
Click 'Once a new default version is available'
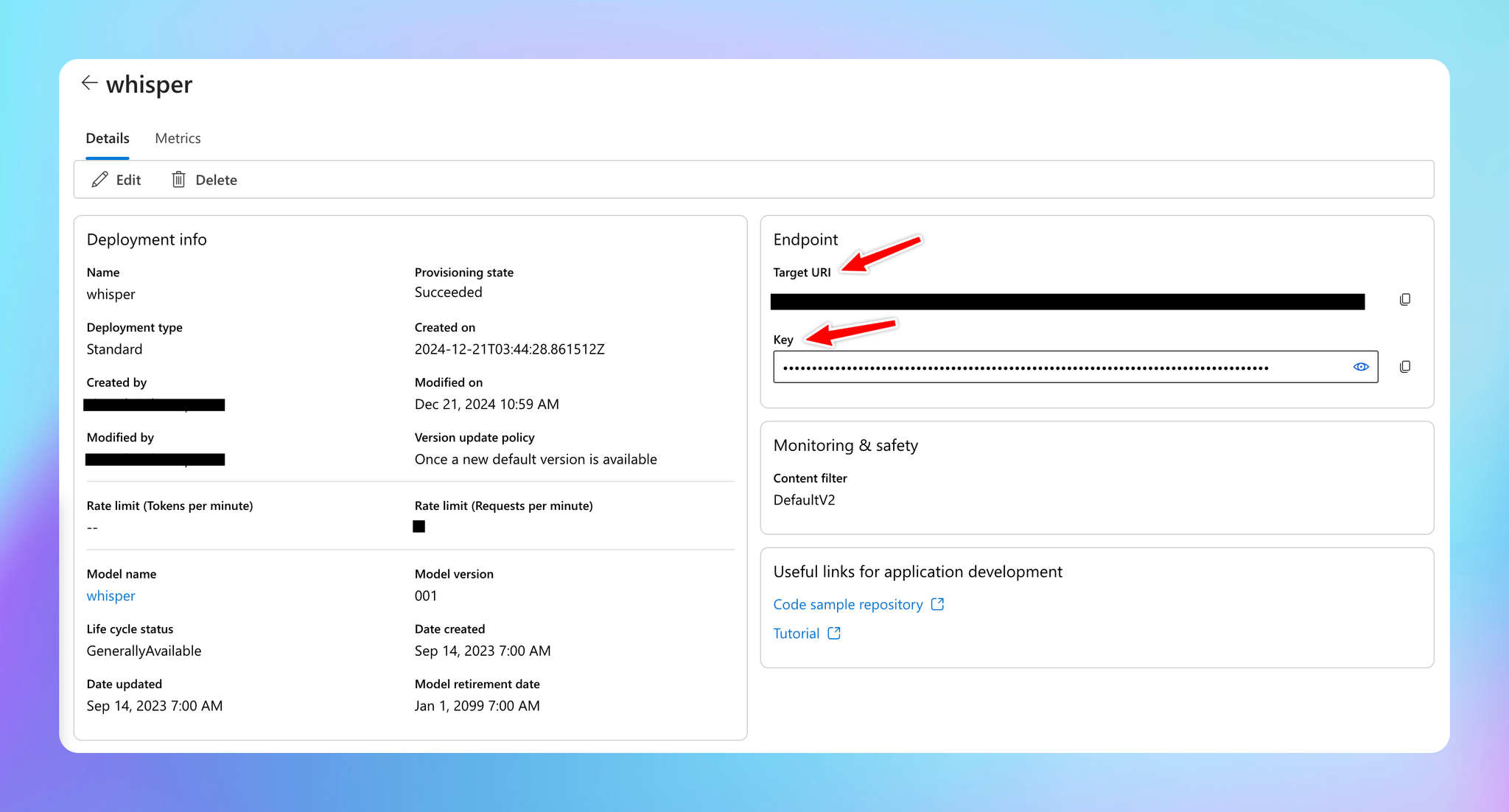[536, 459]
